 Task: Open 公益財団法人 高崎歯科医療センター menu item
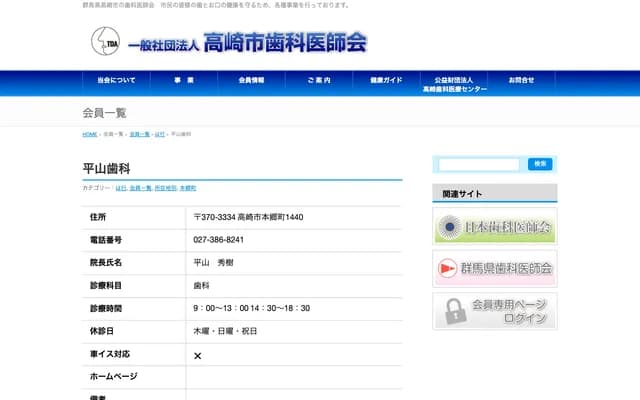point(454,84)
